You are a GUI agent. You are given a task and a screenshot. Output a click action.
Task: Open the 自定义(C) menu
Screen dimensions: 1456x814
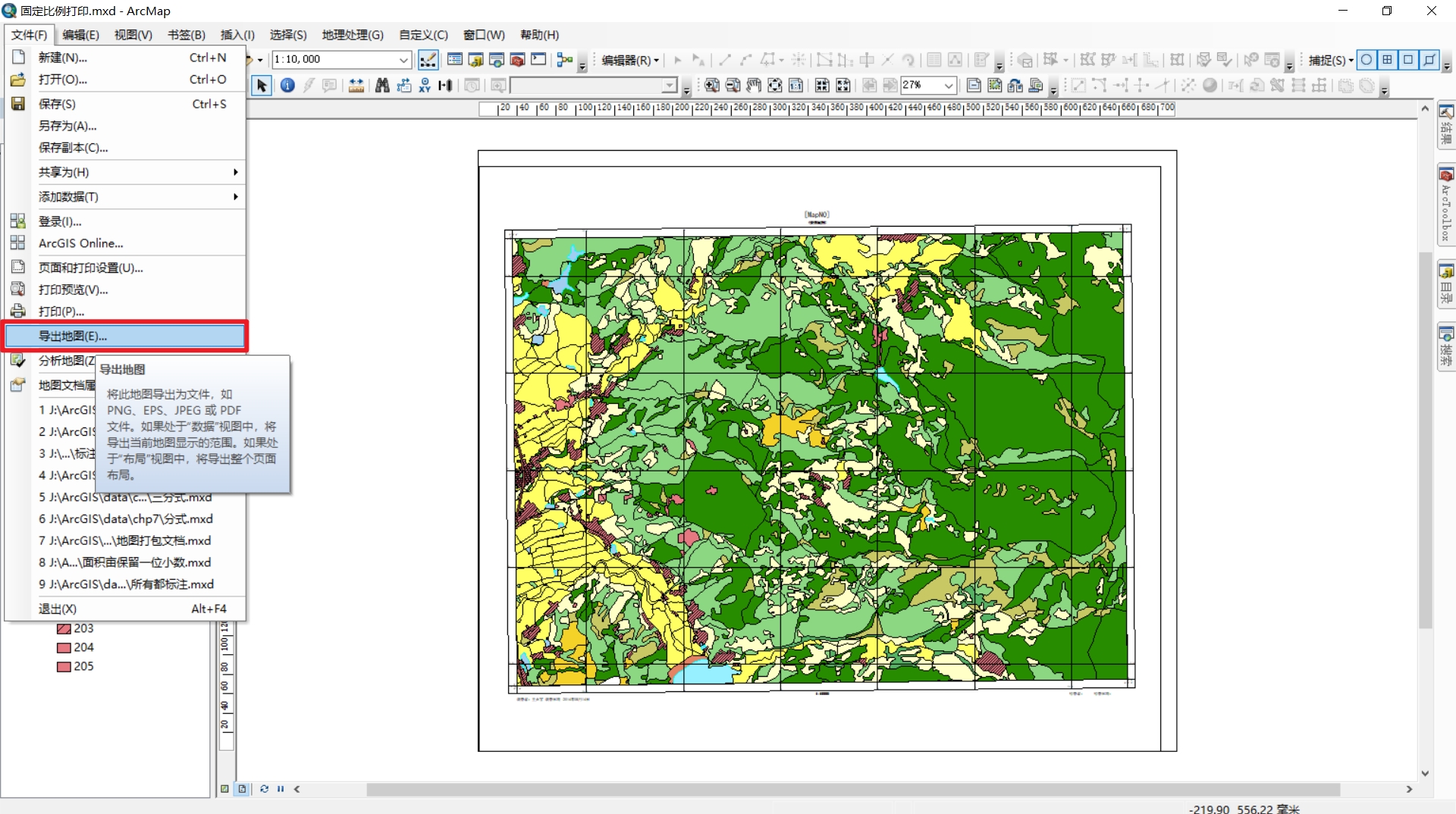click(x=423, y=35)
